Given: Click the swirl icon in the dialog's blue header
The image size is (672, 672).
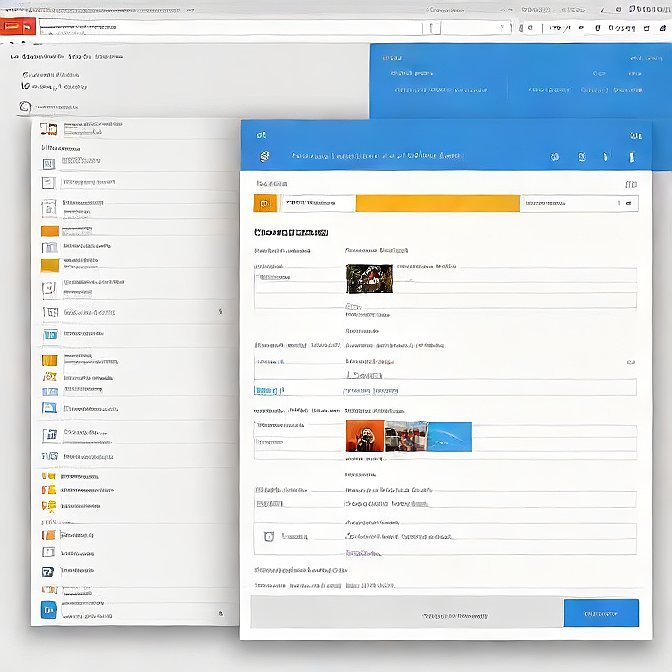Looking at the screenshot, I should [265, 156].
